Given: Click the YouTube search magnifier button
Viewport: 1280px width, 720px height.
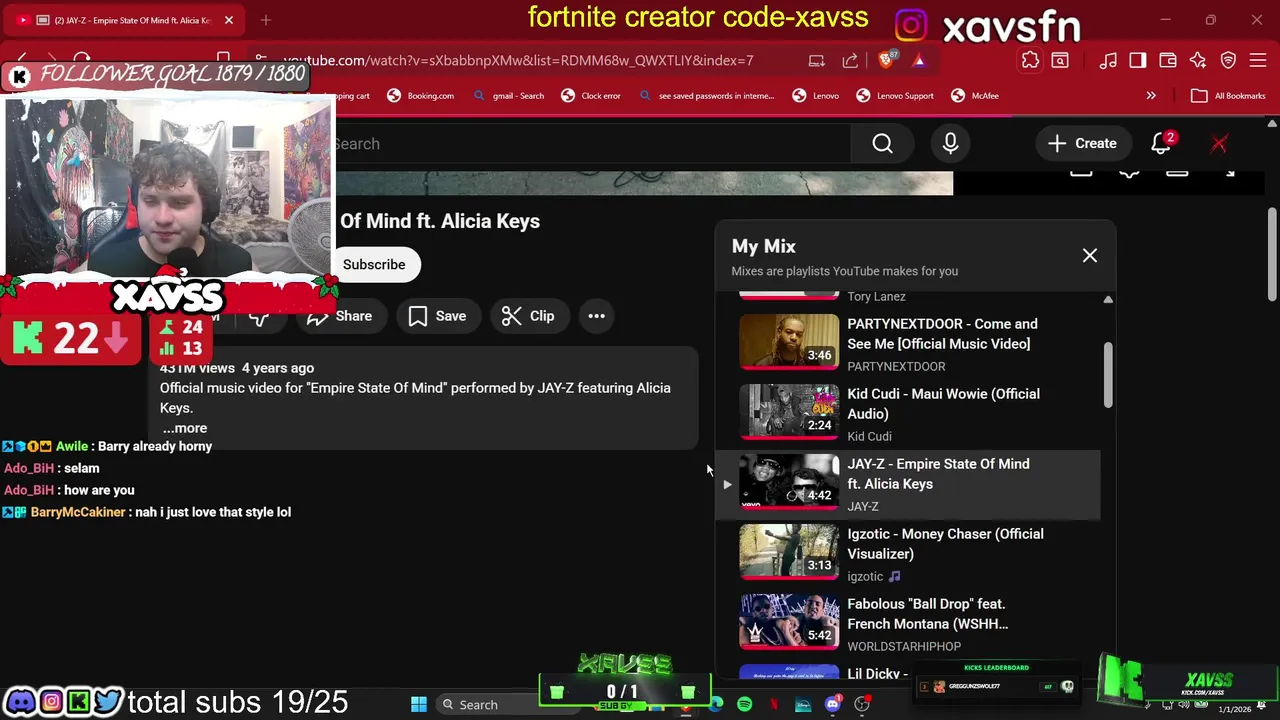Looking at the screenshot, I should [x=882, y=144].
